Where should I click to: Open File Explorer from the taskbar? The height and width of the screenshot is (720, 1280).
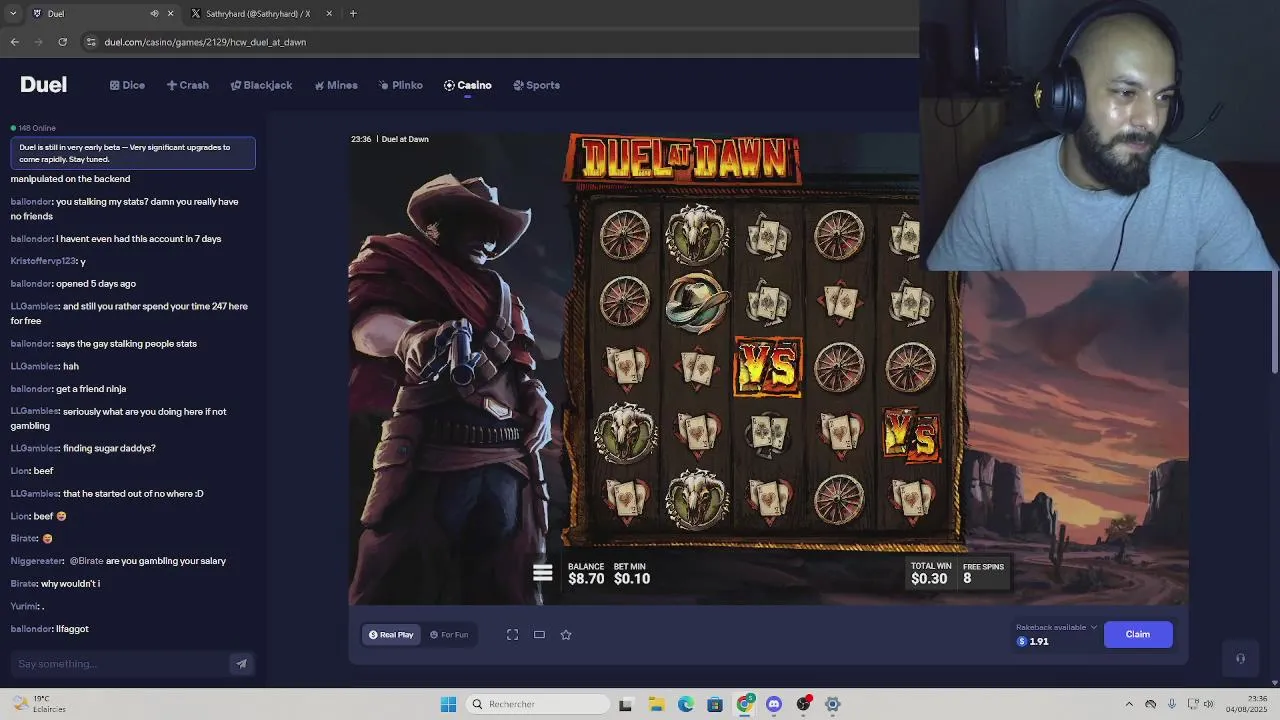point(656,704)
